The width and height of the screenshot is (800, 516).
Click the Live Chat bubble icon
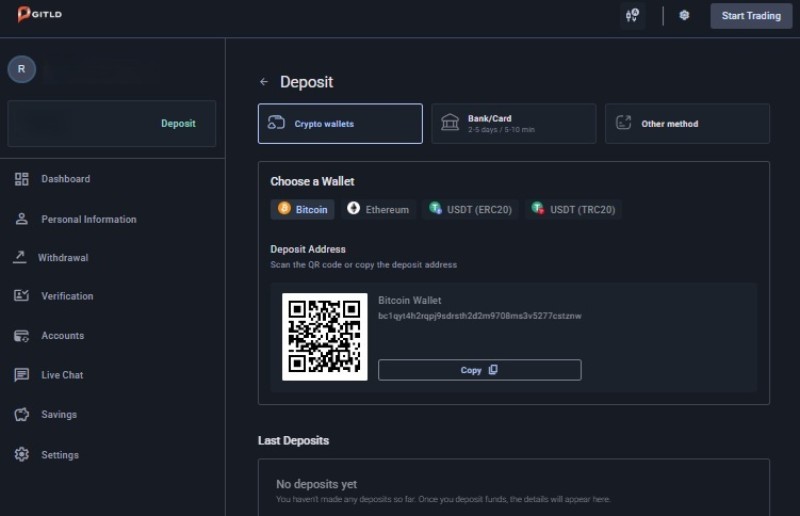pos(22,375)
